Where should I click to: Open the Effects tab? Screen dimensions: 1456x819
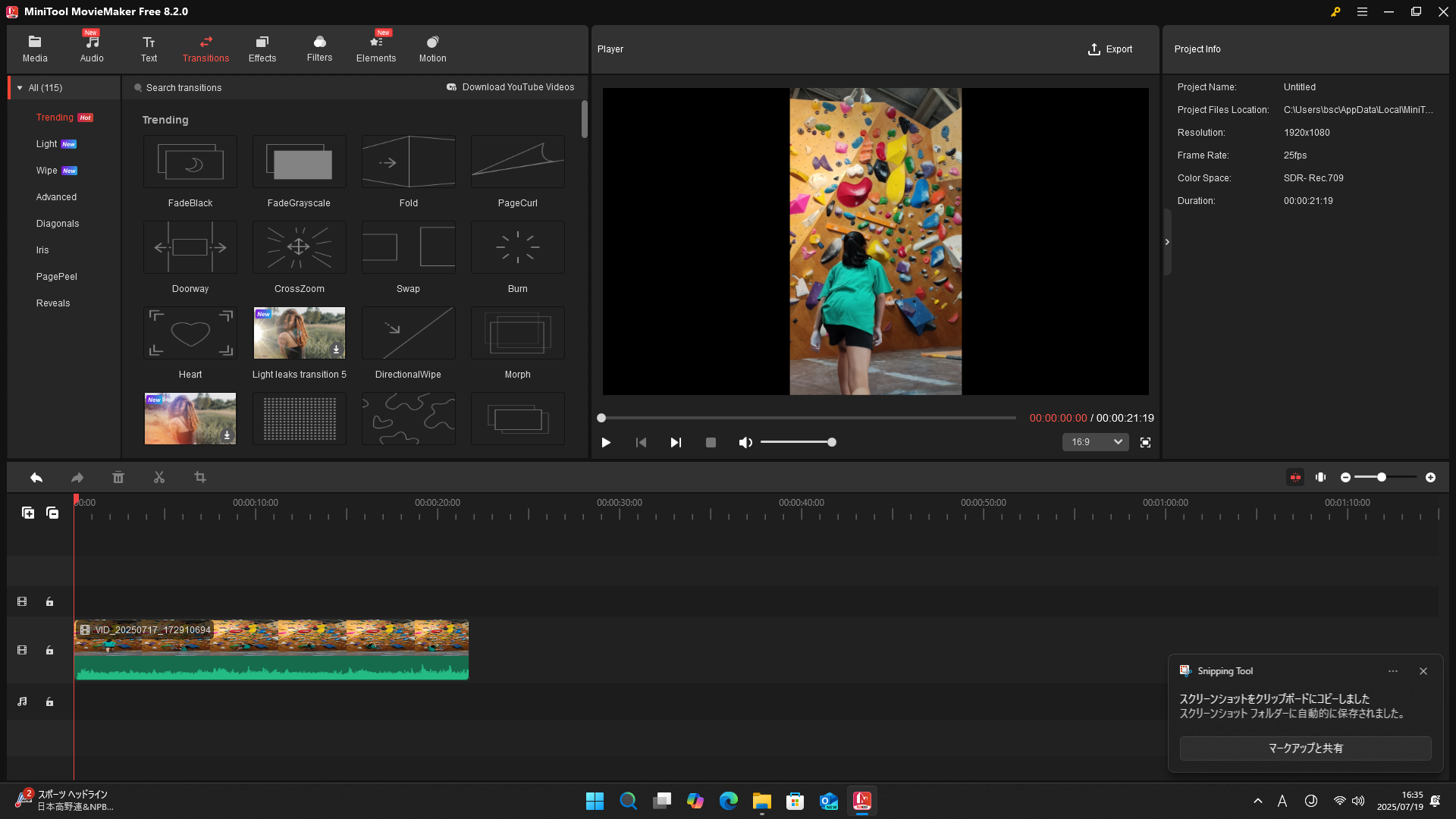click(x=262, y=49)
